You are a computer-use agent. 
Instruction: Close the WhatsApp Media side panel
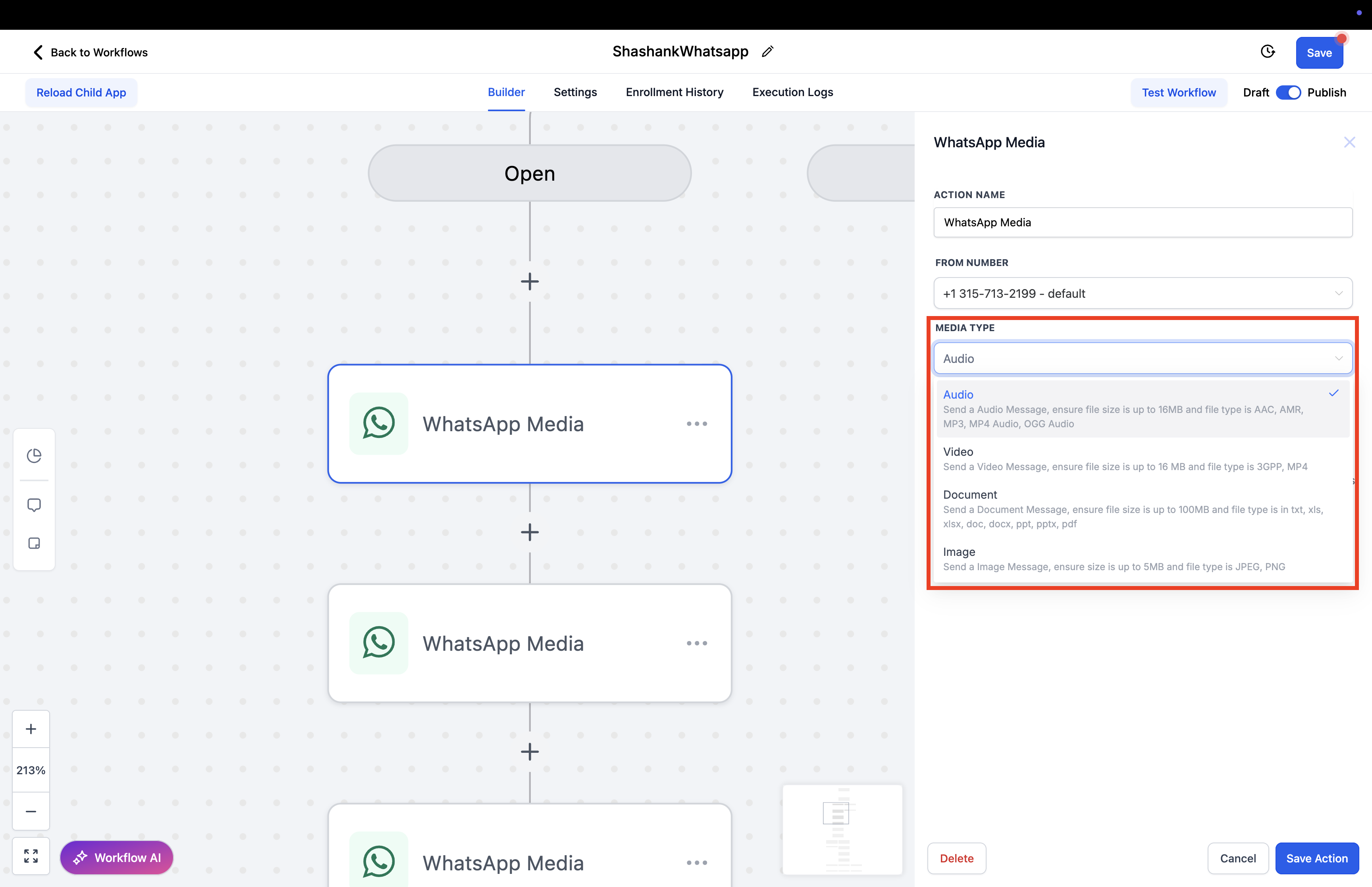coord(1349,142)
